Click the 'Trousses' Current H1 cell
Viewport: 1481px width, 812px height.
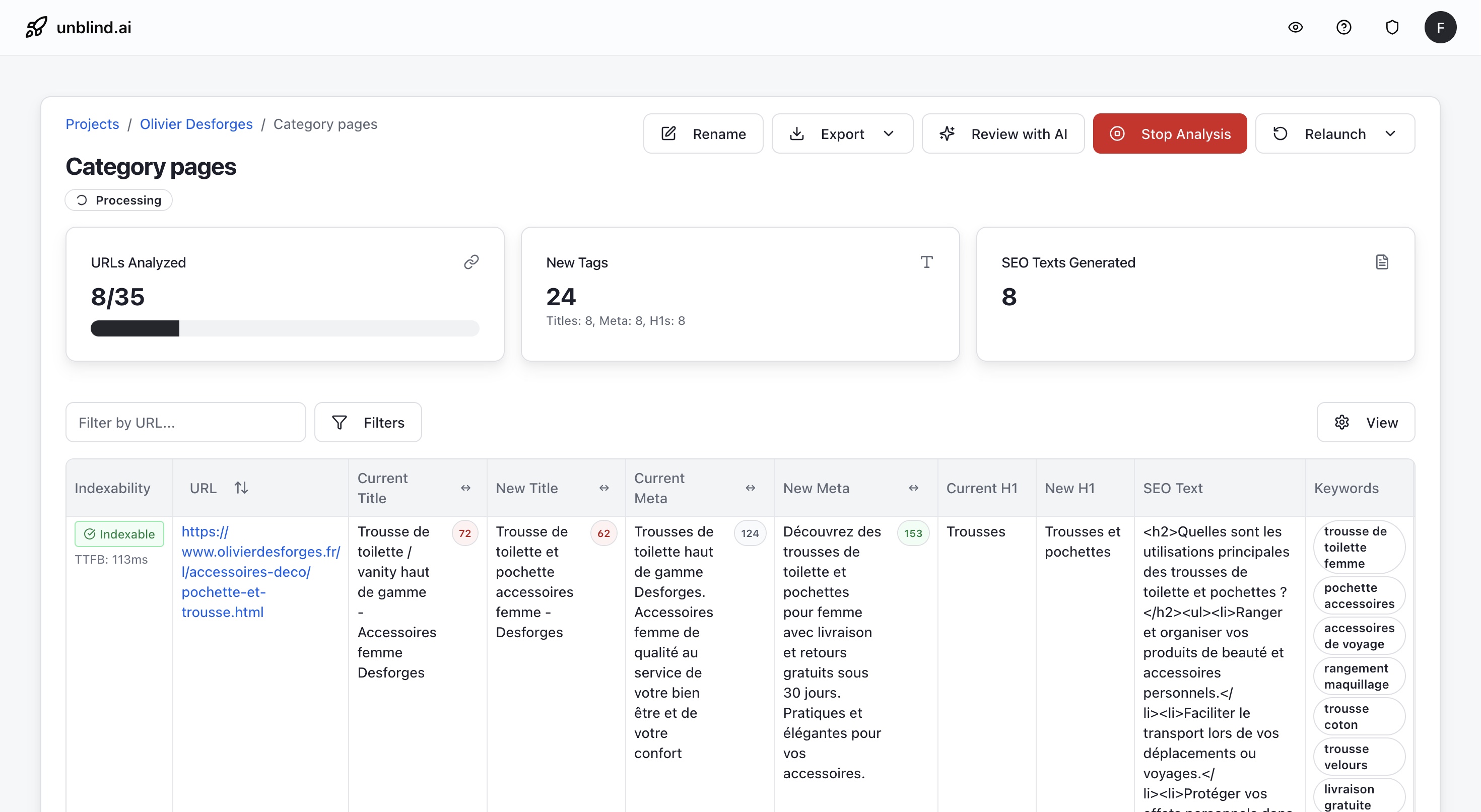976,531
